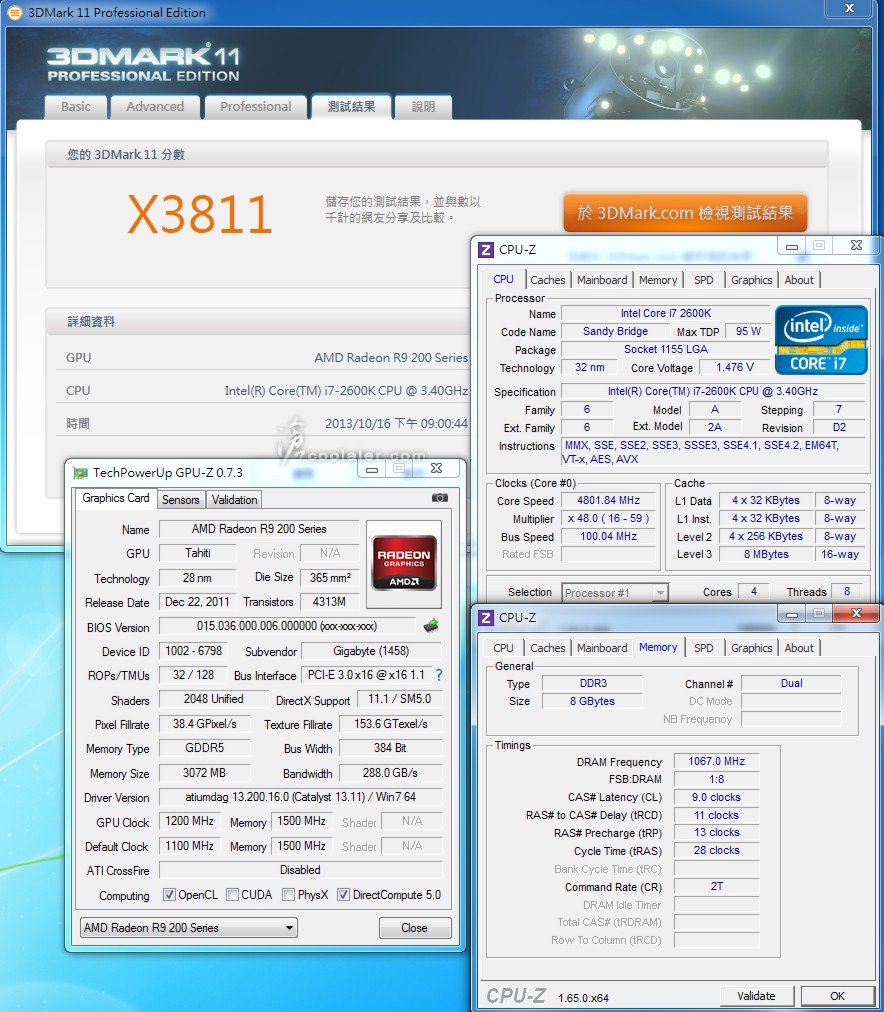Click the Memory CPU-Z window title icon
884x1012 pixels.
point(486,618)
